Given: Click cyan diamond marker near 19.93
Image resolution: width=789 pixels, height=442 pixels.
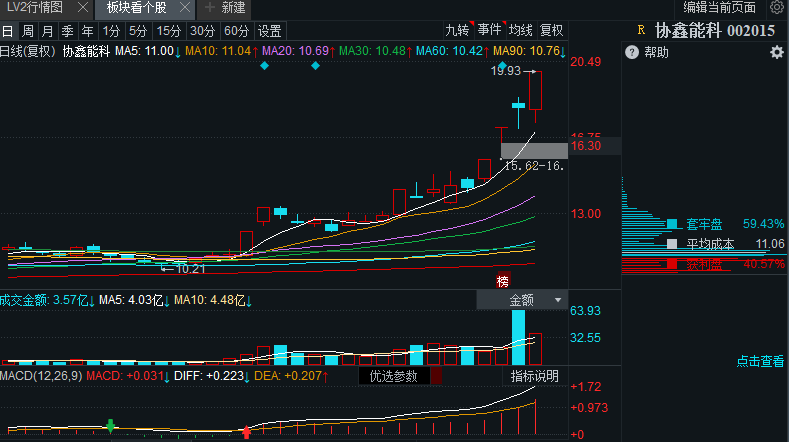Looking at the screenshot, I should coord(503,65).
